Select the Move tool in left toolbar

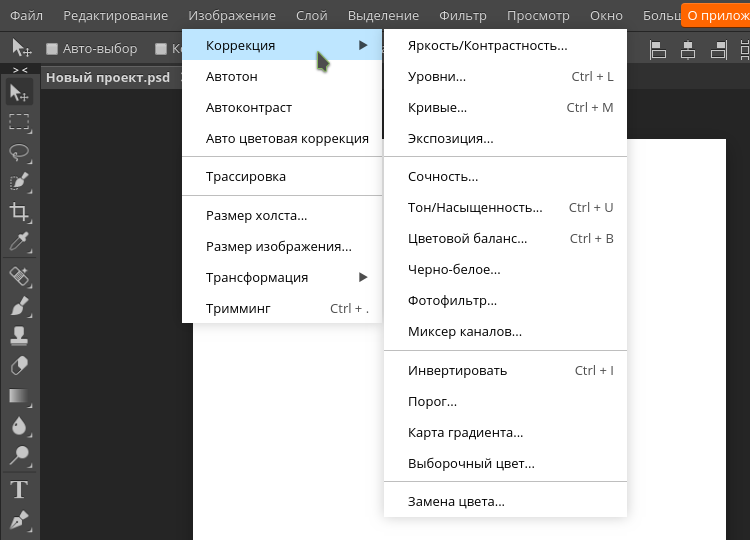(x=20, y=93)
